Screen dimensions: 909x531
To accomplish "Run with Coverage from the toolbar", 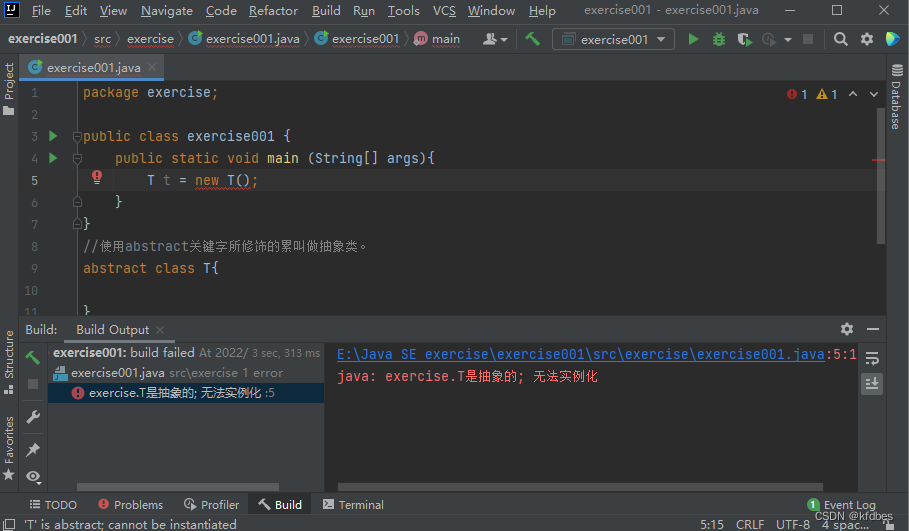I will [x=744, y=39].
